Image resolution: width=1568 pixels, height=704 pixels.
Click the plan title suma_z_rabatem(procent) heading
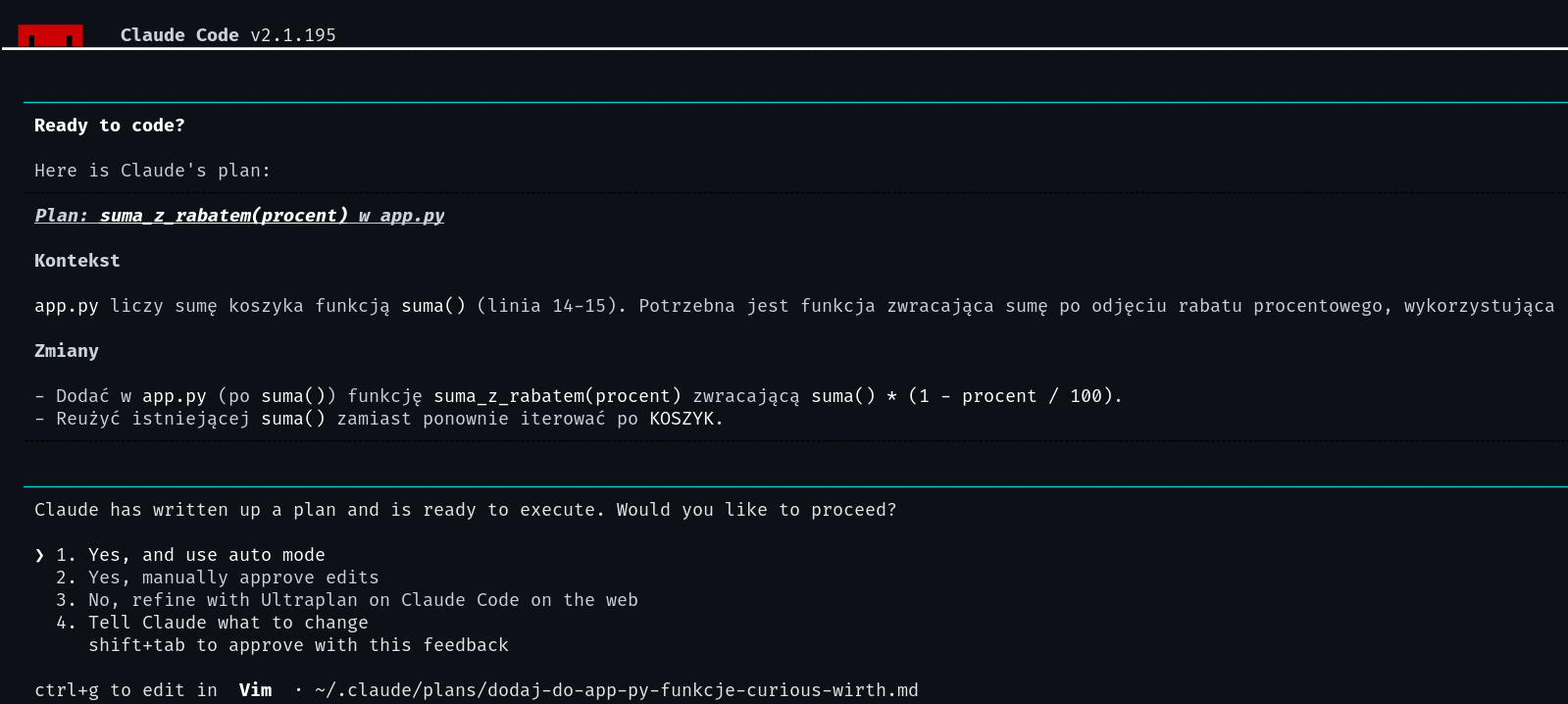pyautogui.click(x=239, y=216)
